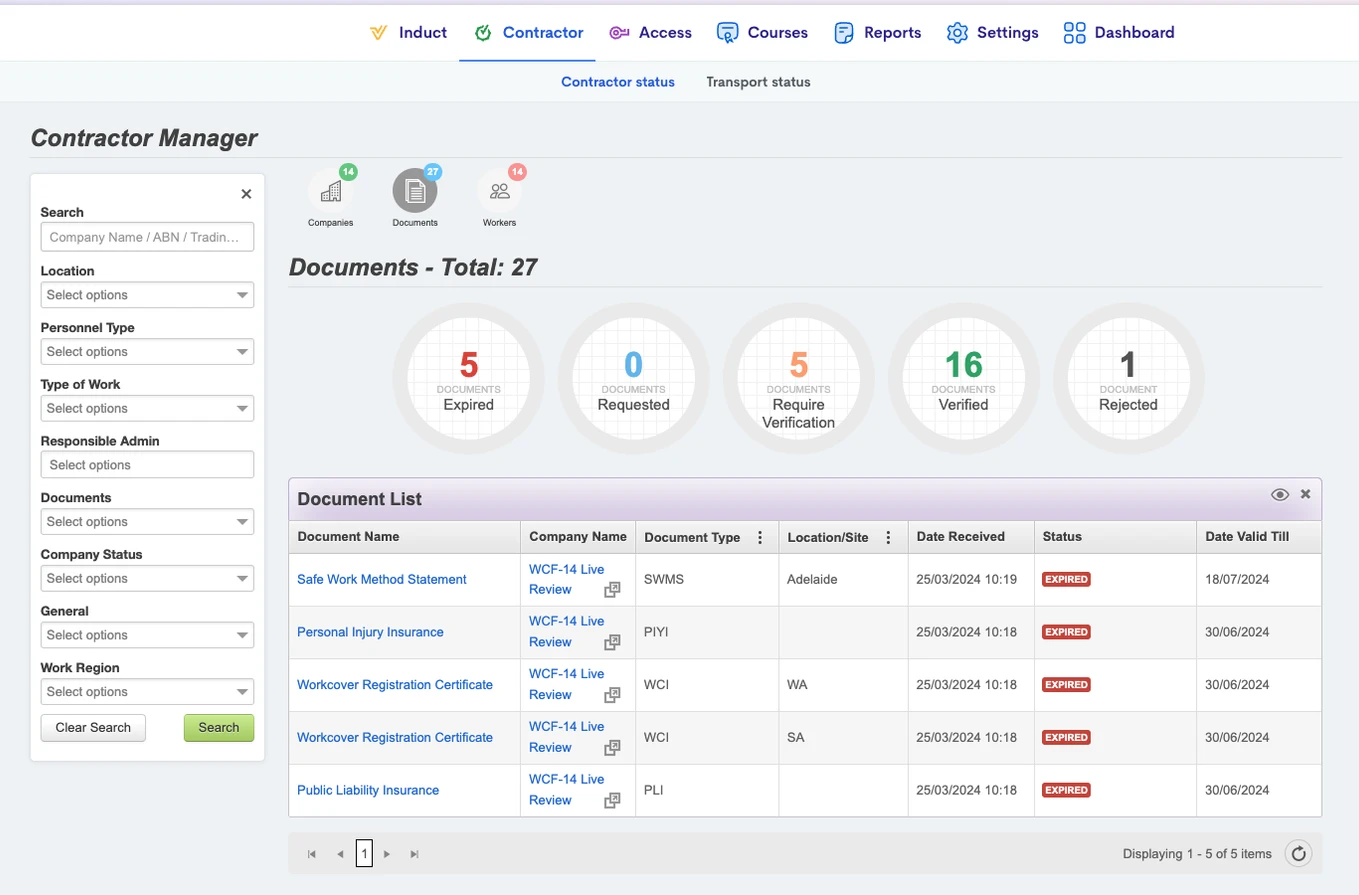Go to the last page of the list

(x=414, y=854)
